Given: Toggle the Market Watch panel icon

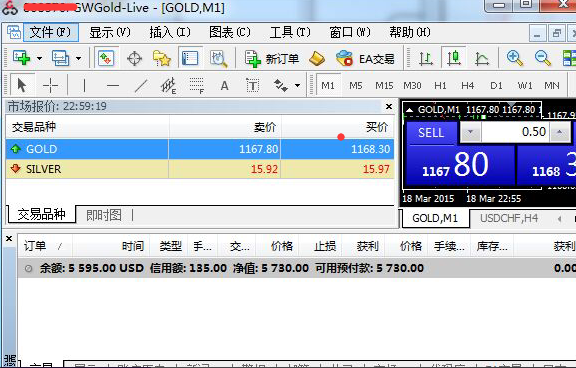Looking at the screenshot, I should tap(106, 58).
